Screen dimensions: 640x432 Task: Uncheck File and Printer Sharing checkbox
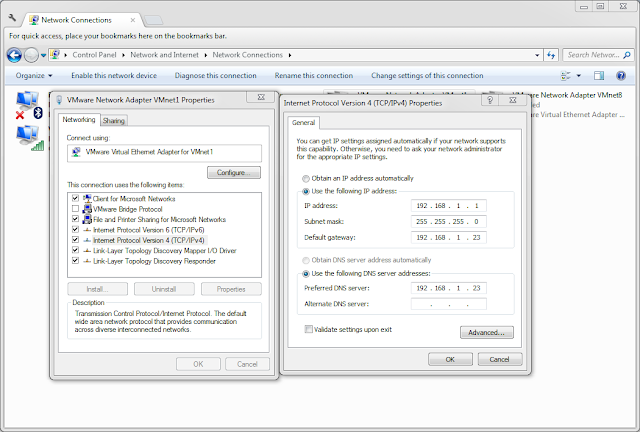(75, 219)
